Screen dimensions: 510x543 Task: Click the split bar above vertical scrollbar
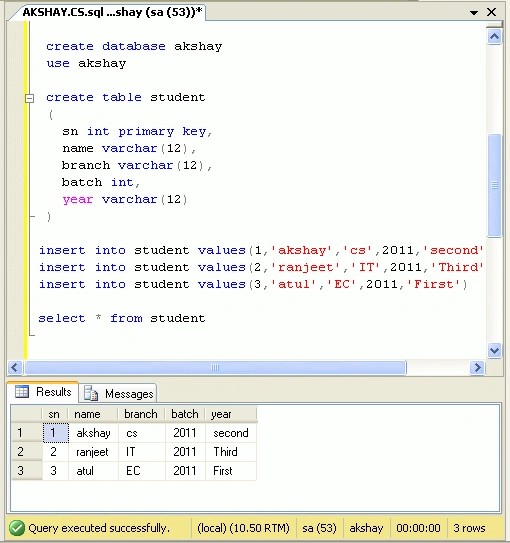494,25
